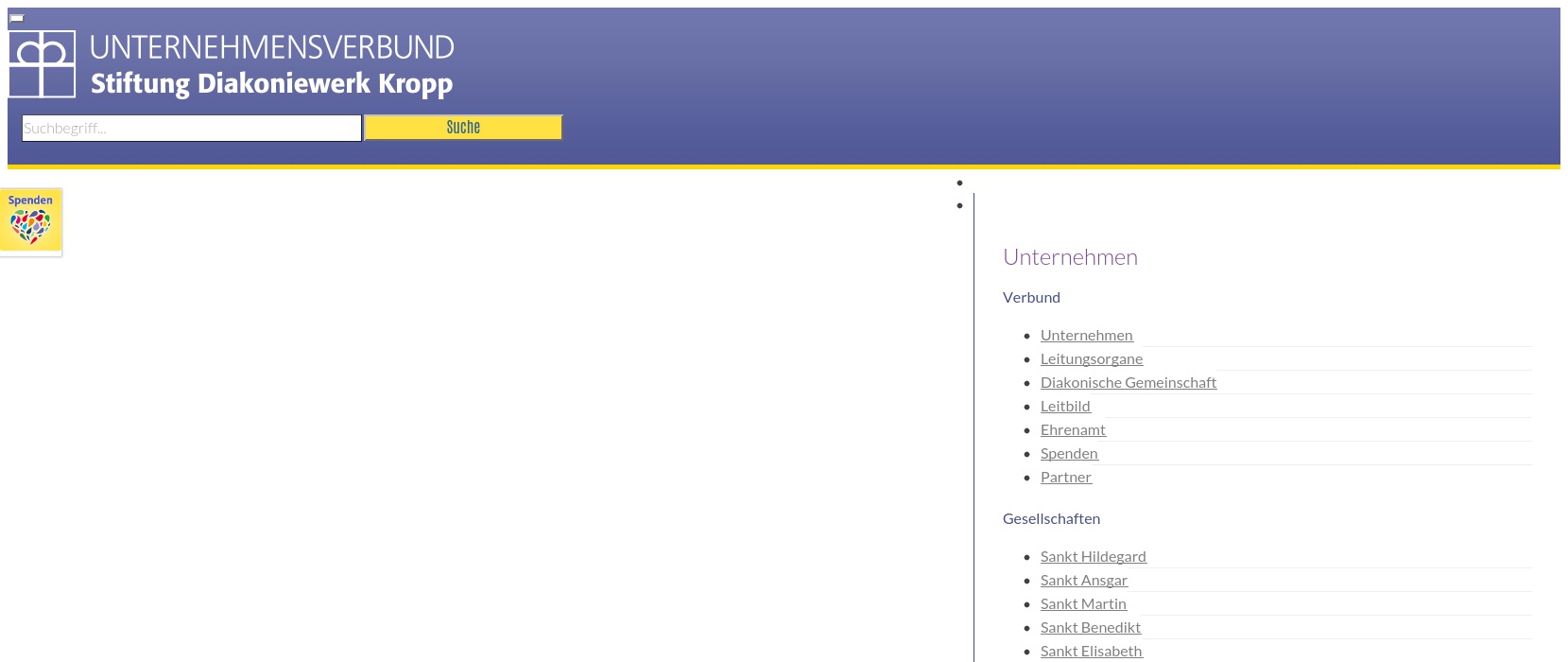The width and height of the screenshot is (1568, 662).
Task: Click the Diakonie cross logo icon
Action: click(42, 64)
